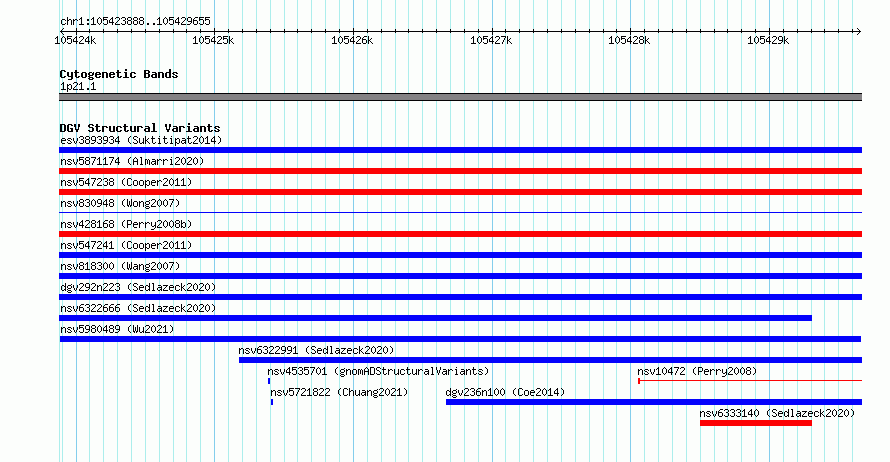Click the nsv830948 (Wong2007) label

click(120, 203)
